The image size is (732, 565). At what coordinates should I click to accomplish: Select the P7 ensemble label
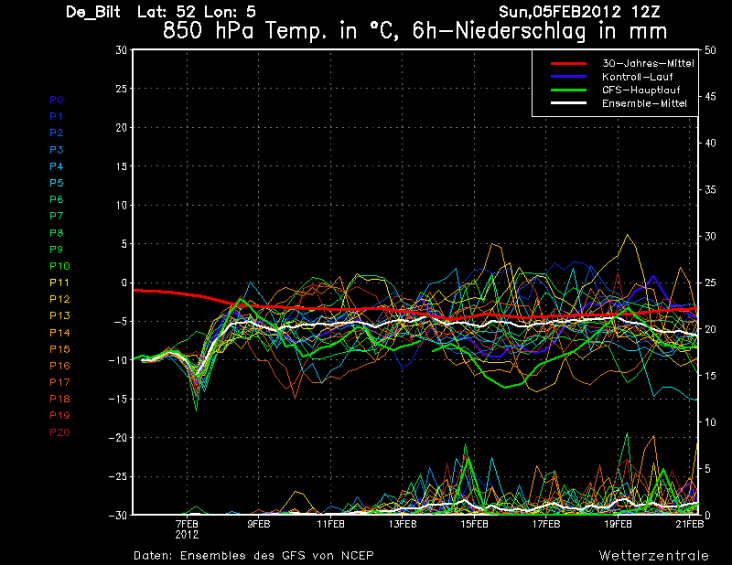pyautogui.click(x=56, y=216)
